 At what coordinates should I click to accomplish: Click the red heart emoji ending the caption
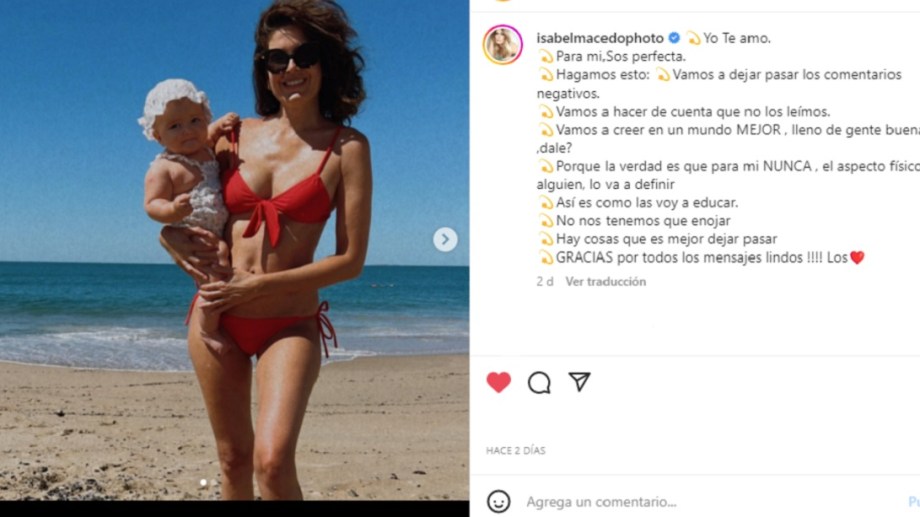857,258
